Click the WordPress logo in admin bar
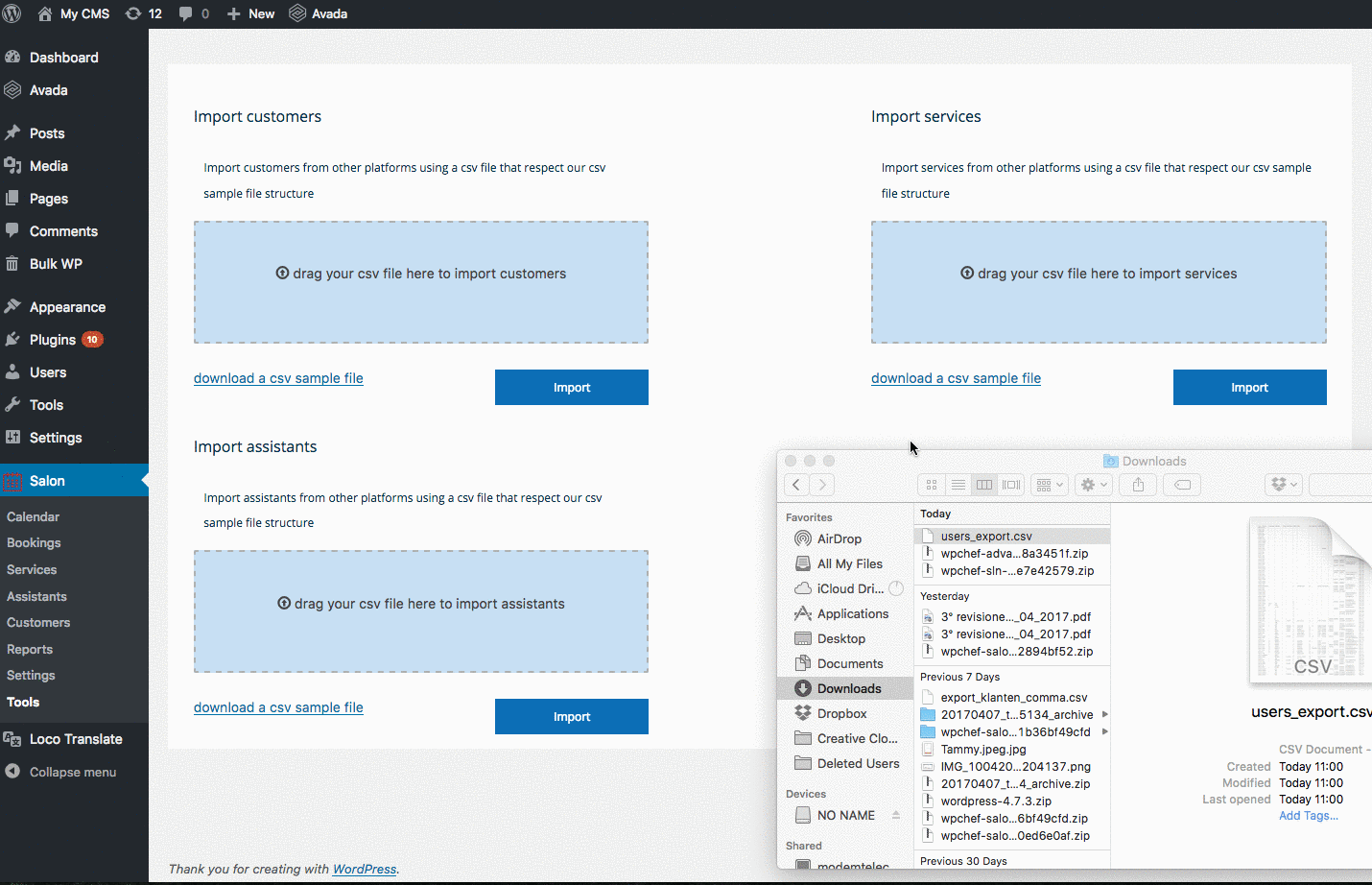Image resolution: width=1372 pixels, height=885 pixels. pos(12,13)
